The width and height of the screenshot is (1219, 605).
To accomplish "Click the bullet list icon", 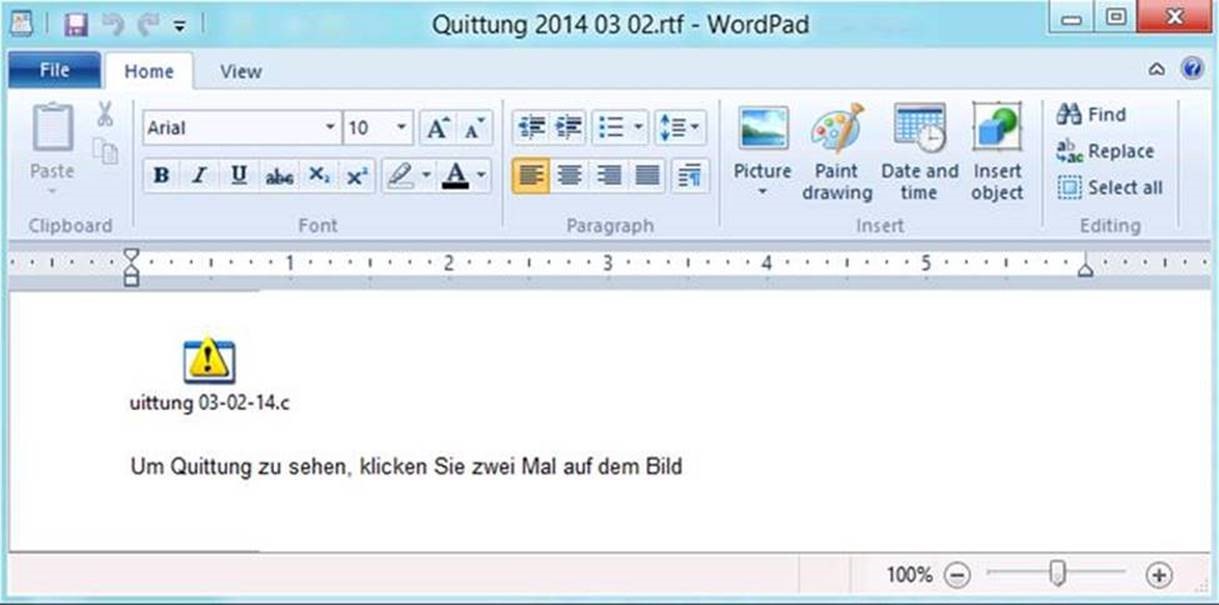I will 610,127.
